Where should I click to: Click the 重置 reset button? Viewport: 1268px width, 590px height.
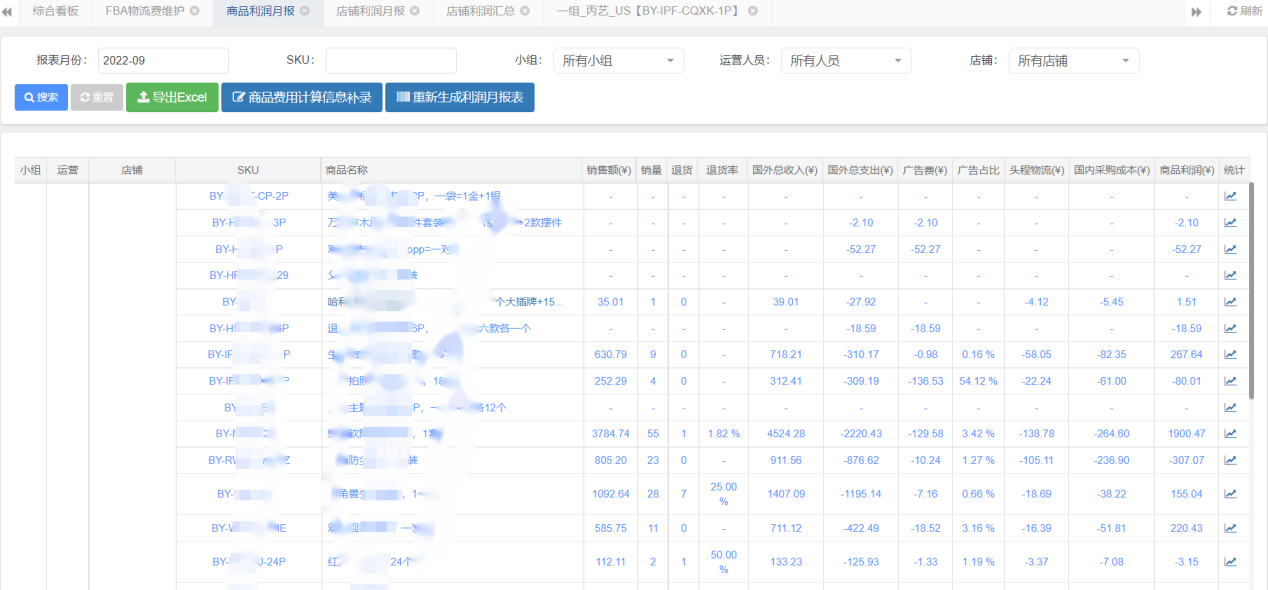click(x=96, y=97)
